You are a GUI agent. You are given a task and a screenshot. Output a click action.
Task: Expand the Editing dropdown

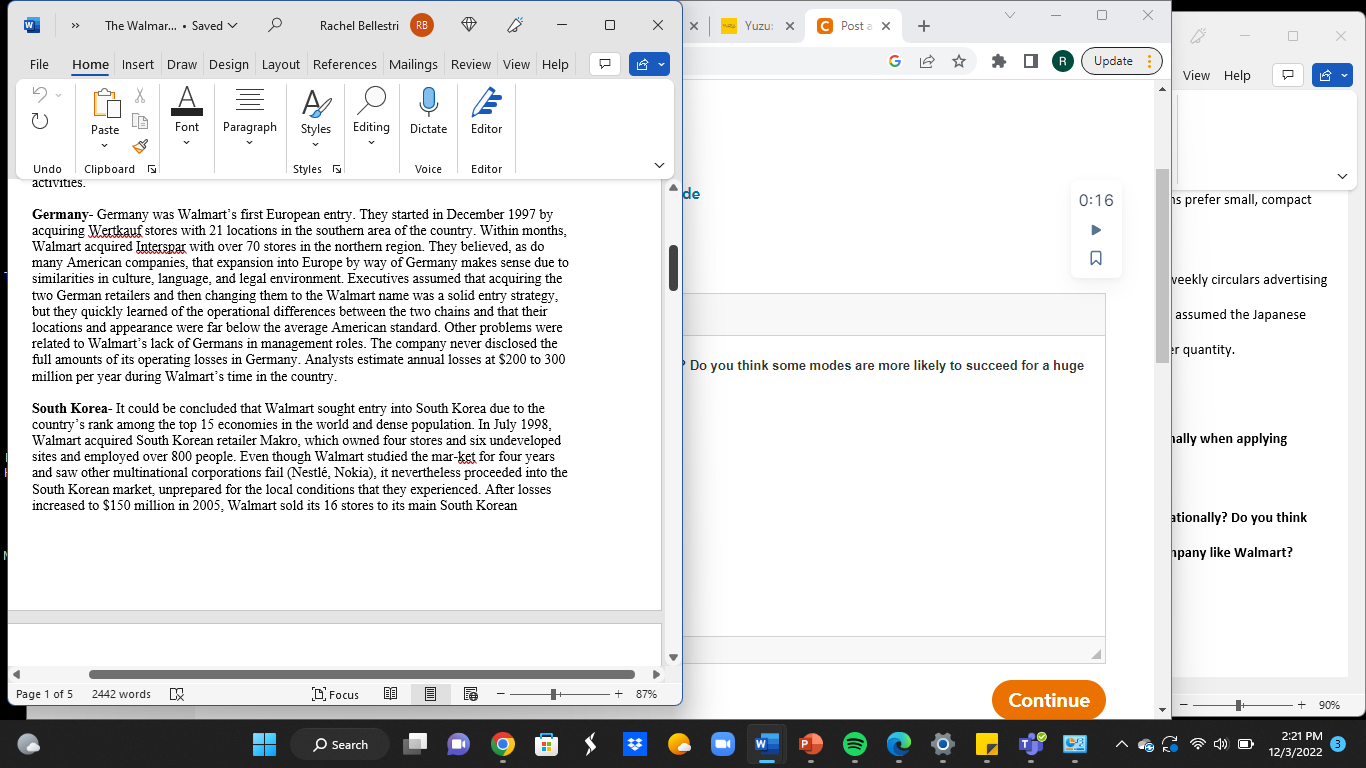pos(371,142)
